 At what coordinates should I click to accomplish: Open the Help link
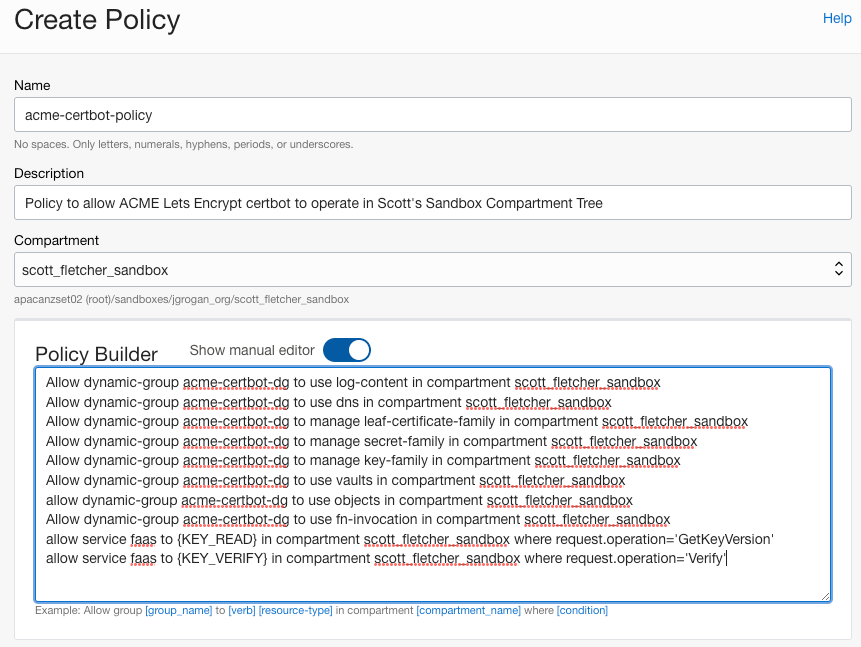coord(836,18)
